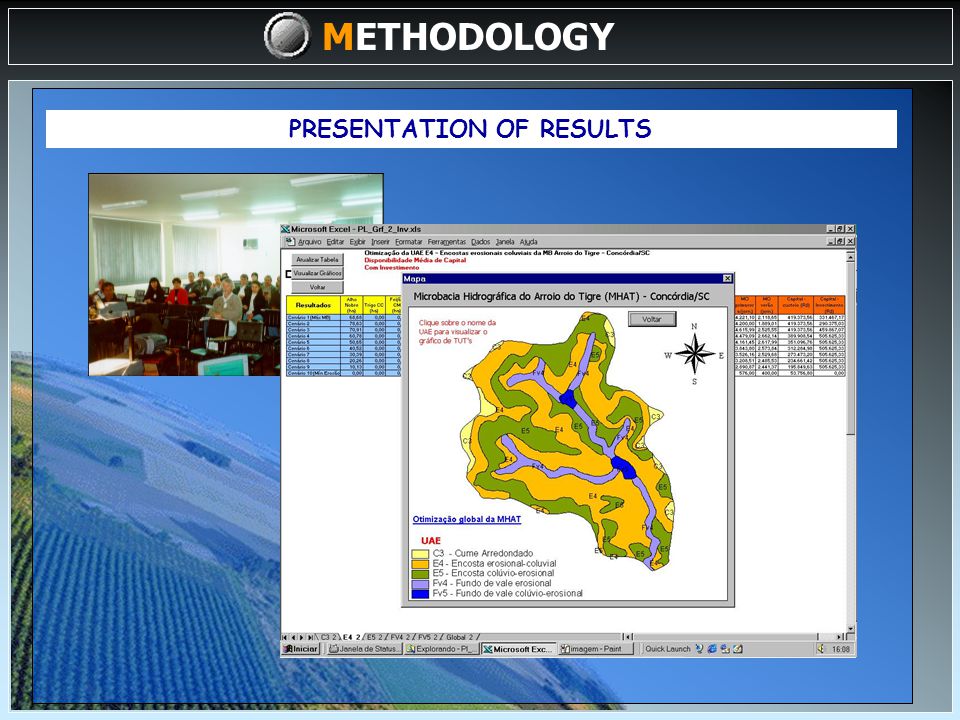
Task: Click 'E4 - Encosta erosional-coluvial' legend text
Action: point(494,563)
